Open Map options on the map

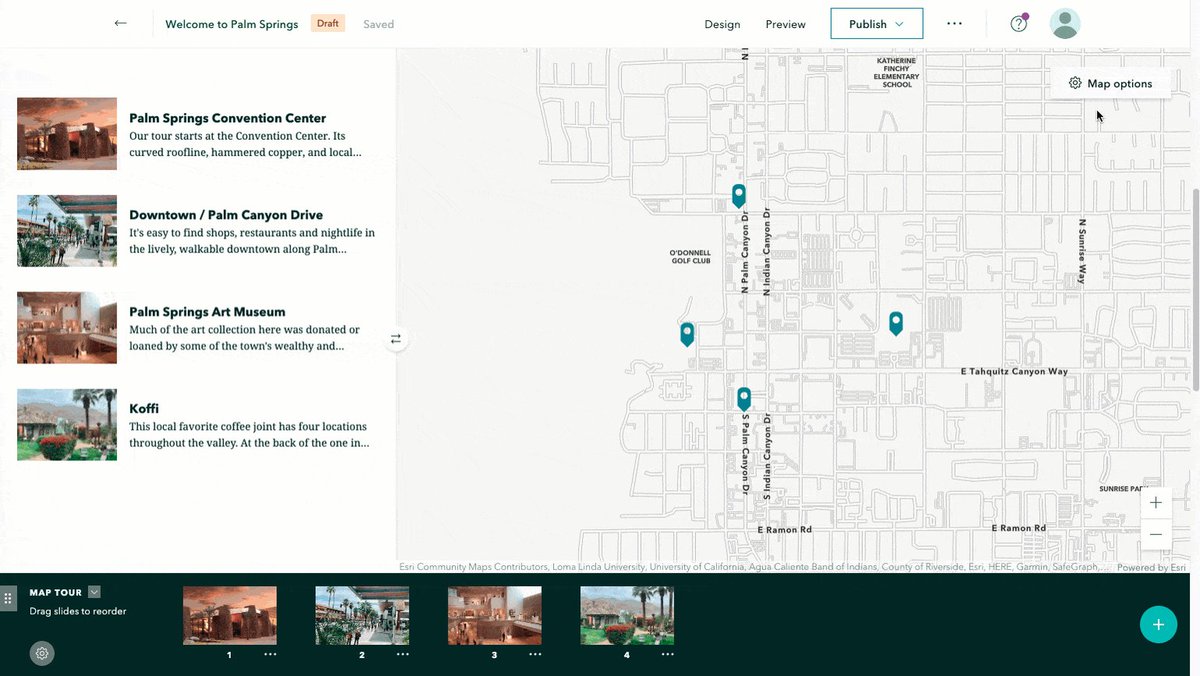[1111, 83]
